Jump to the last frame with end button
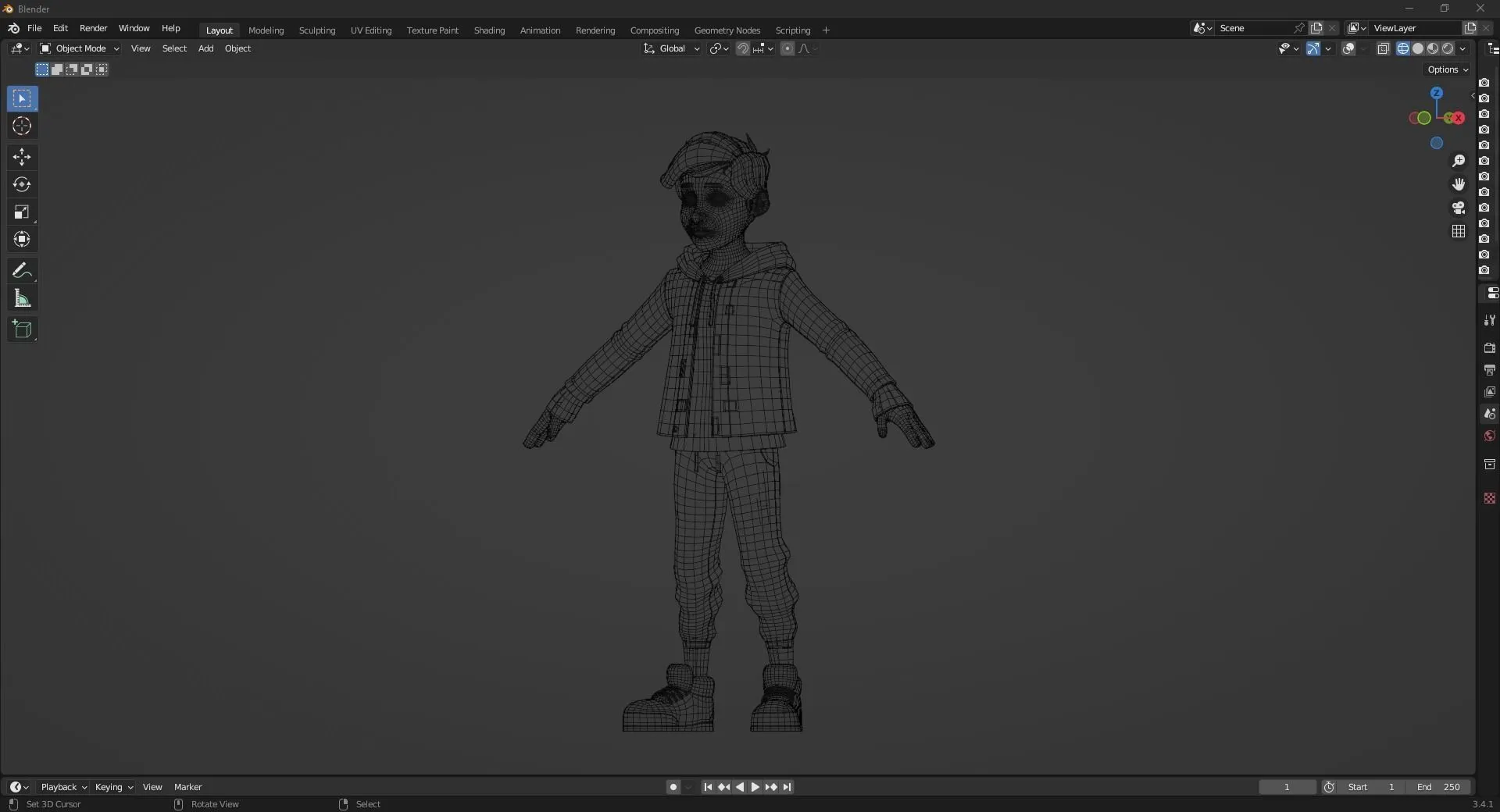Viewport: 1500px width, 812px height. pyautogui.click(x=788, y=787)
